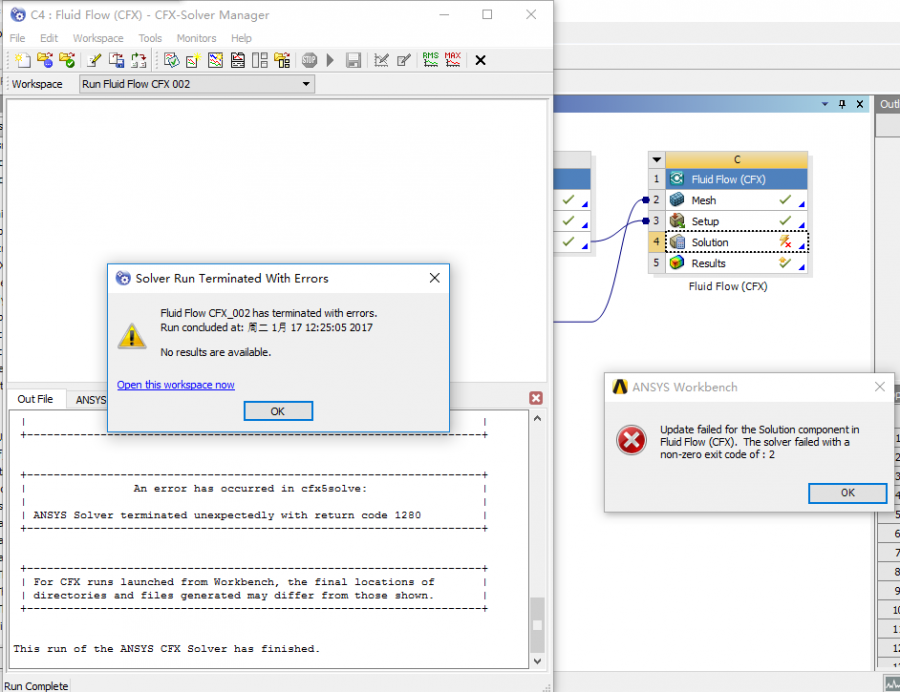Click OK in ANSYS Workbench error dialog
This screenshot has width=900, height=692.
click(x=847, y=493)
